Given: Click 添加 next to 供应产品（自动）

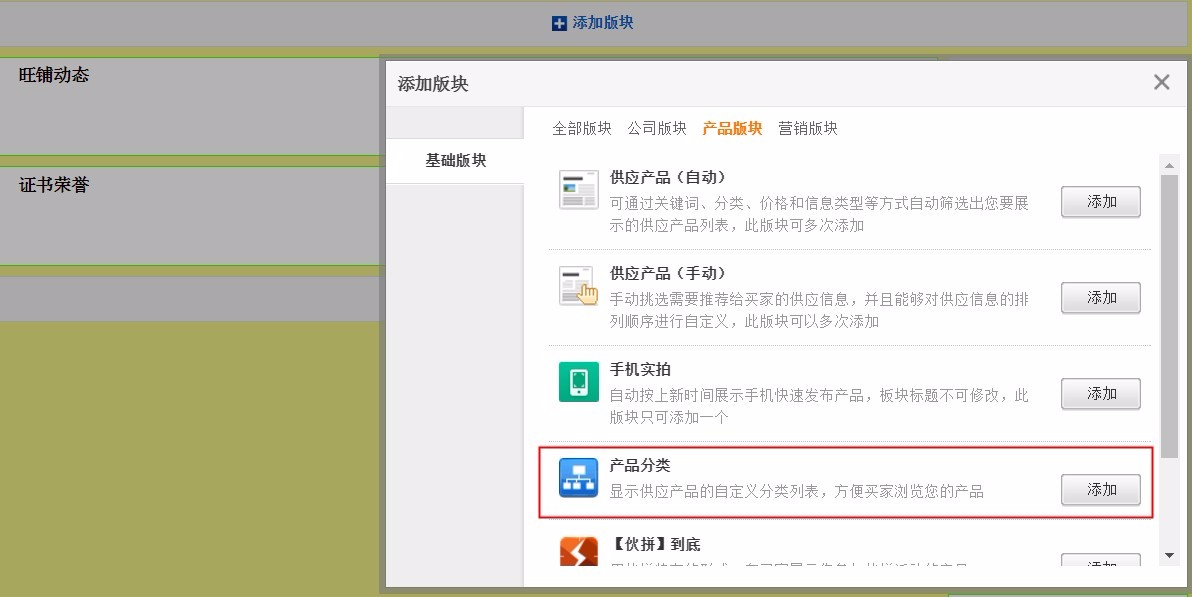Looking at the screenshot, I should pos(1100,201).
